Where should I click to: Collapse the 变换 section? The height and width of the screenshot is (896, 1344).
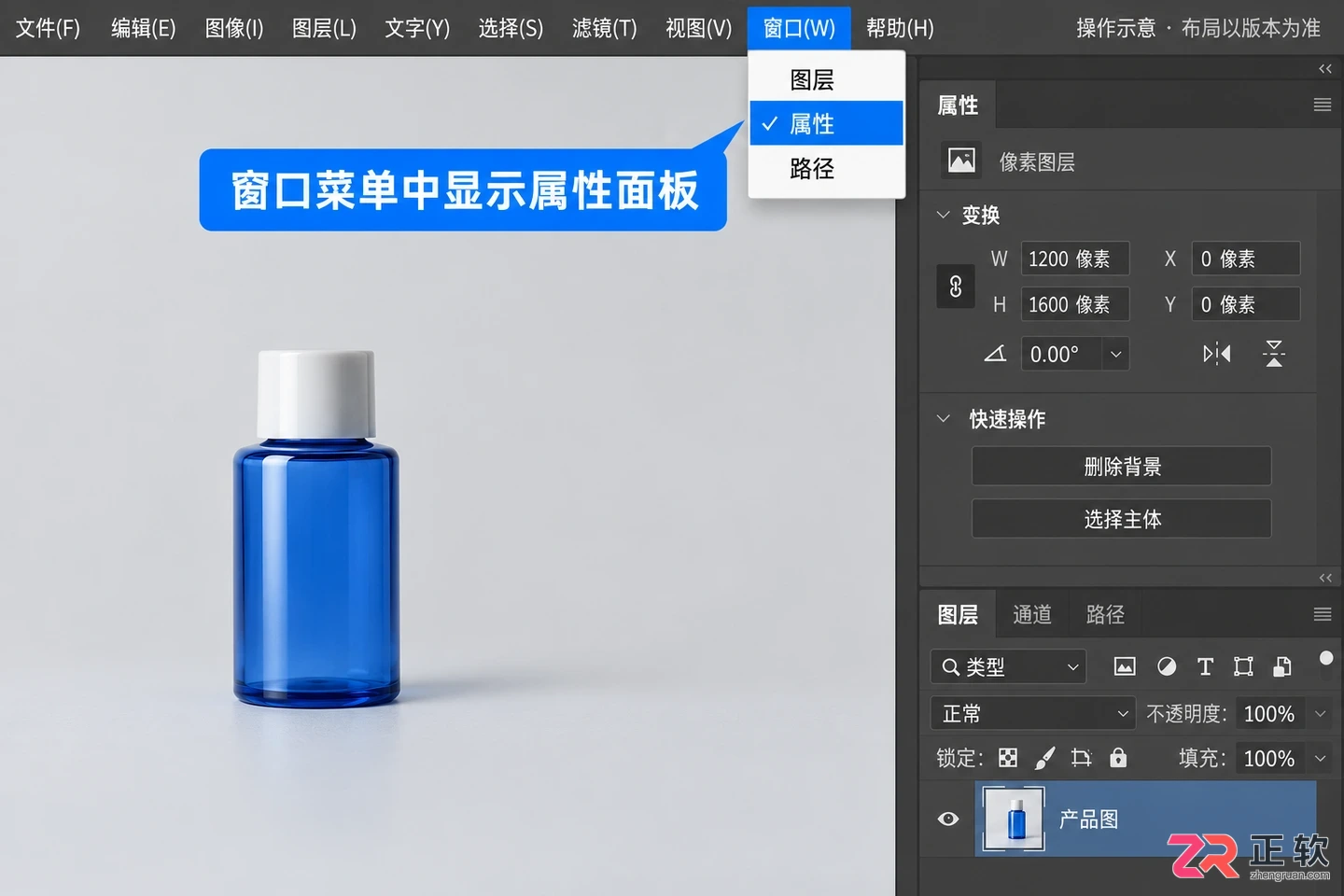coord(943,215)
